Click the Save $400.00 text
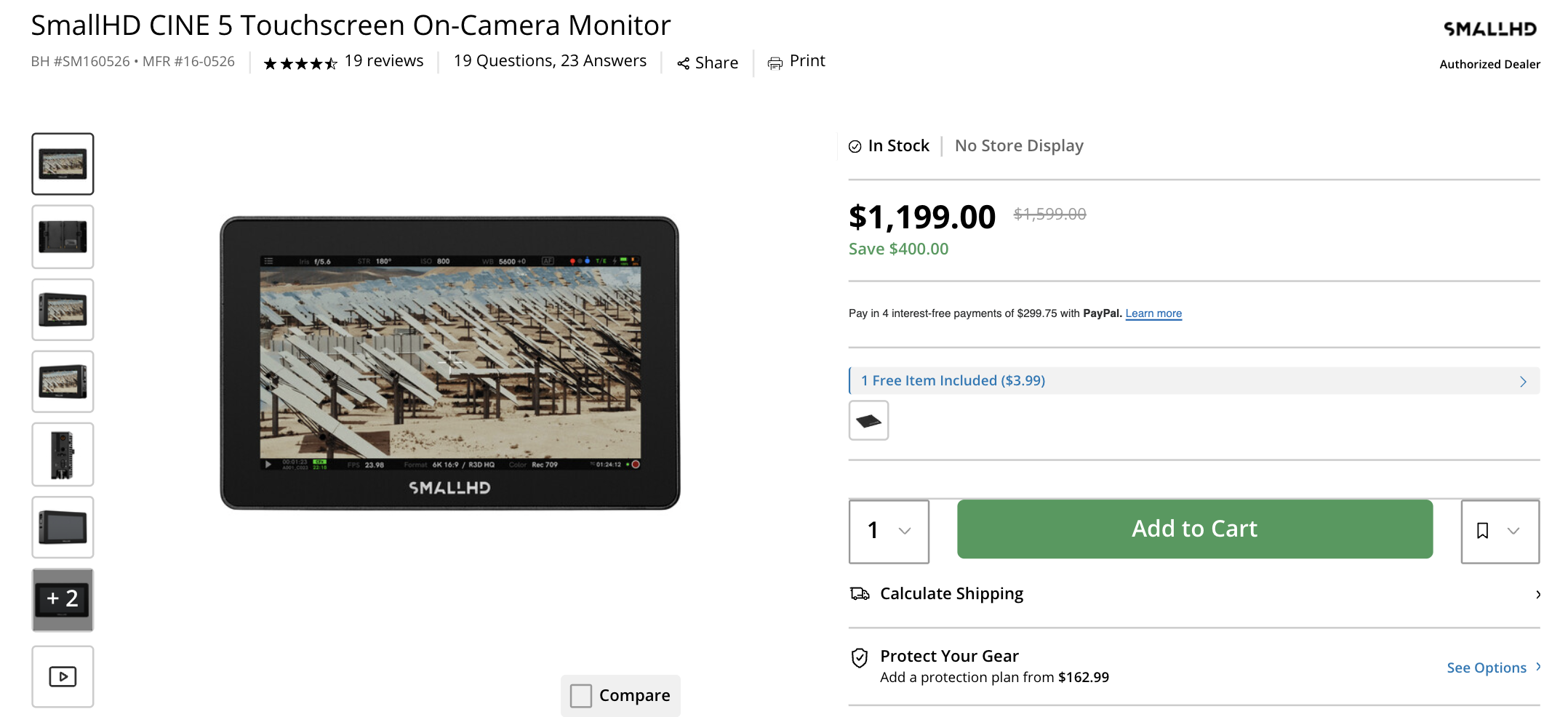The image size is (1568, 717). coord(898,249)
